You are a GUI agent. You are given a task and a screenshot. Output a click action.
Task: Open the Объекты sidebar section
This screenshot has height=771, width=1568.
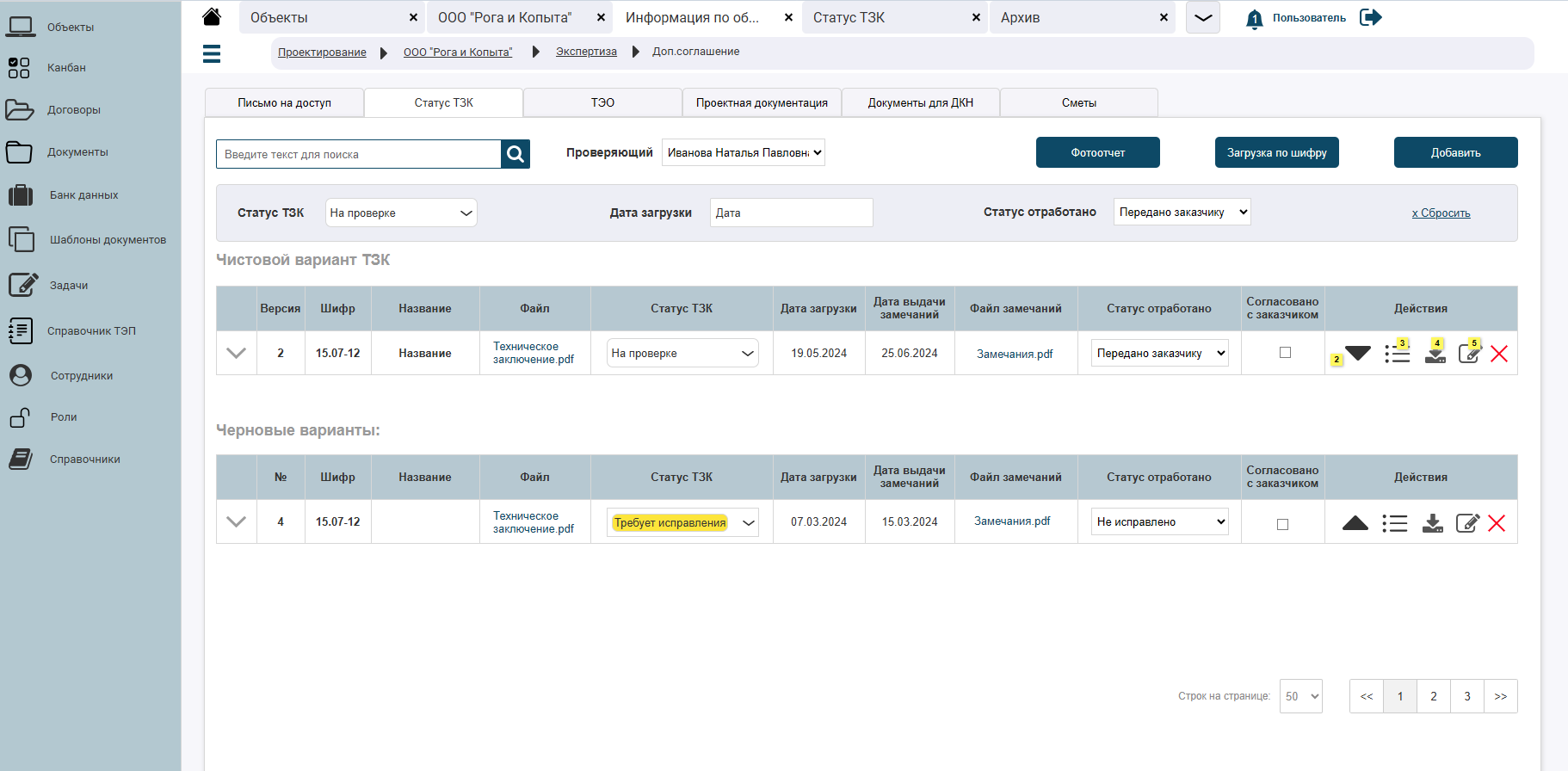pos(71,27)
